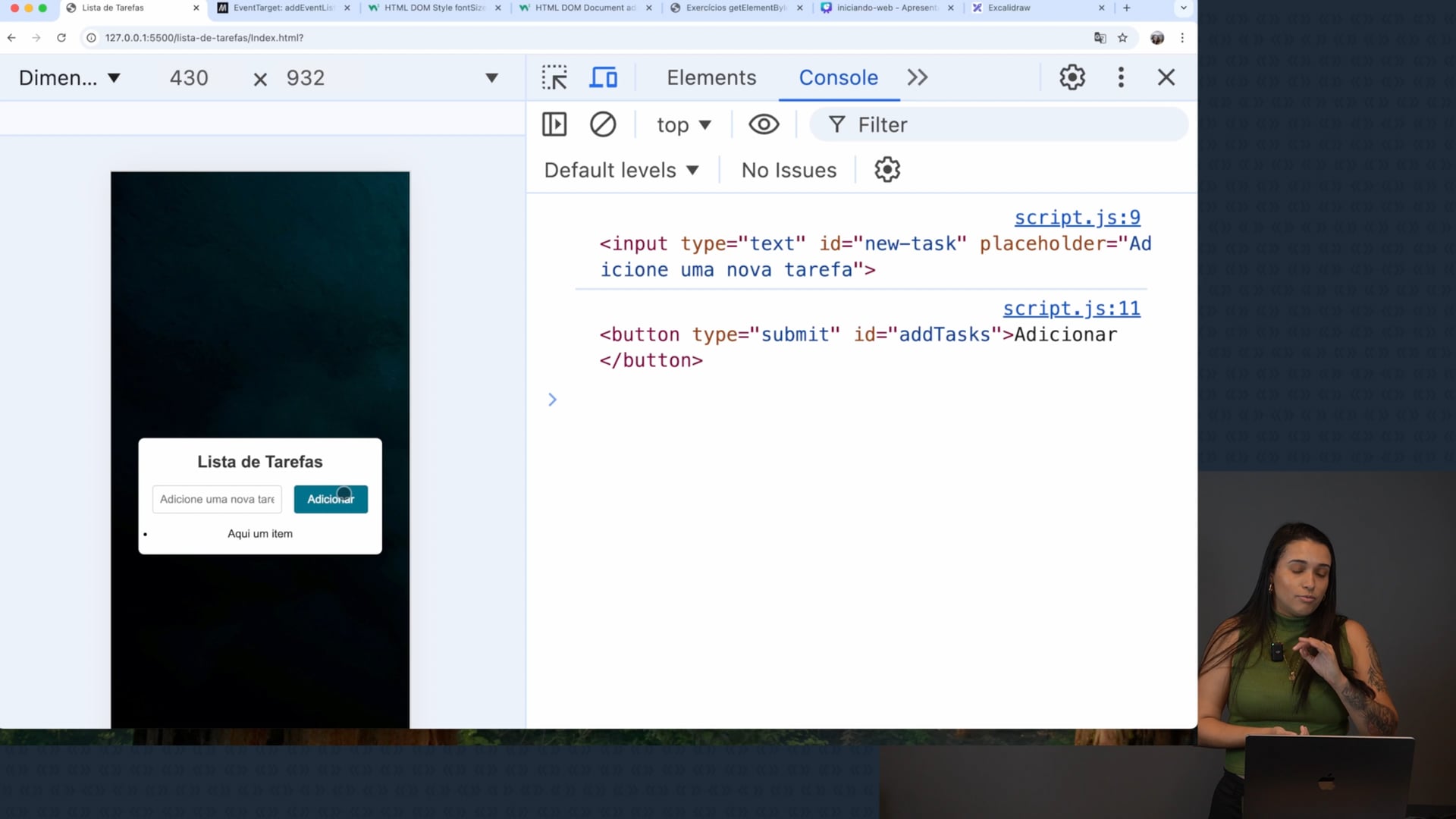Screen dimensions: 1456x819
Task: Switch to the Elements tab
Action: point(711,77)
